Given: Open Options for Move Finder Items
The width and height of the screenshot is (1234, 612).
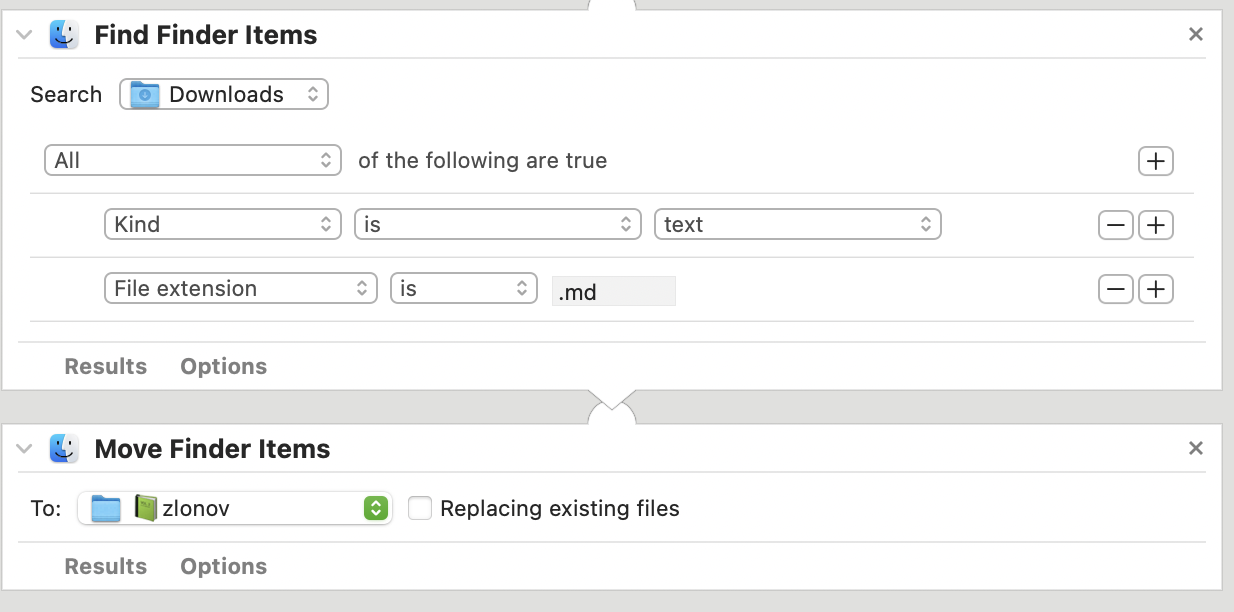Looking at the screenshot, I should coord(223,566).
